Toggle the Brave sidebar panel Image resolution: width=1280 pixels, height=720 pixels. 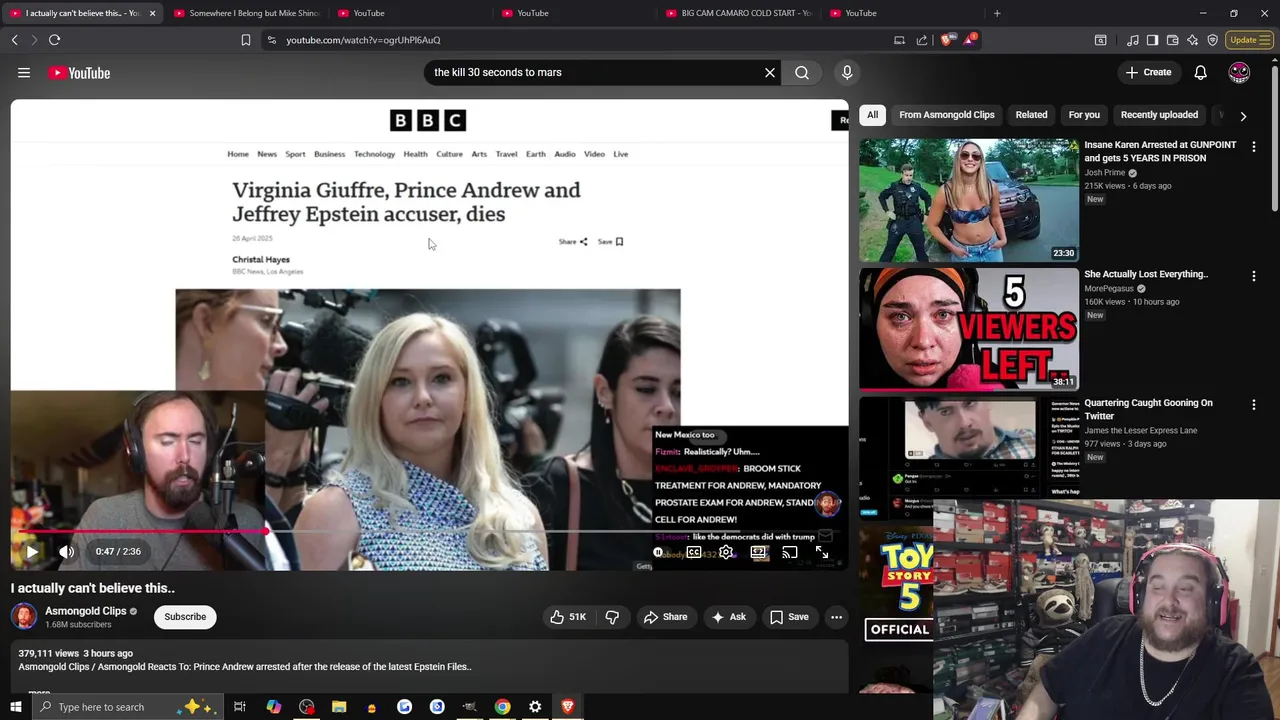pos(1152,40)
